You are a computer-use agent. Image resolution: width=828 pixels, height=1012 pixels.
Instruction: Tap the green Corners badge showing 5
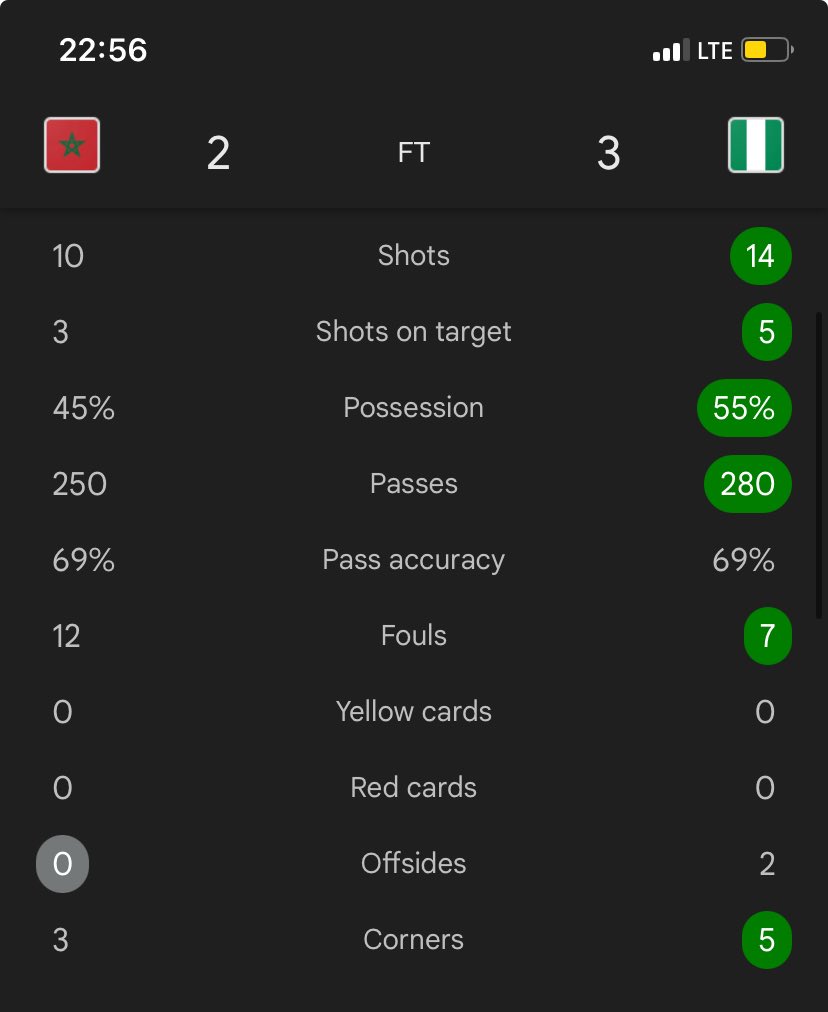(x=767, y=939)
